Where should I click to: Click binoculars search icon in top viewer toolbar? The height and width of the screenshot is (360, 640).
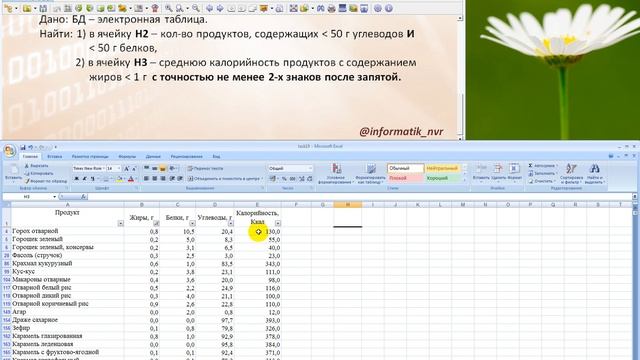tap(321, 8)
